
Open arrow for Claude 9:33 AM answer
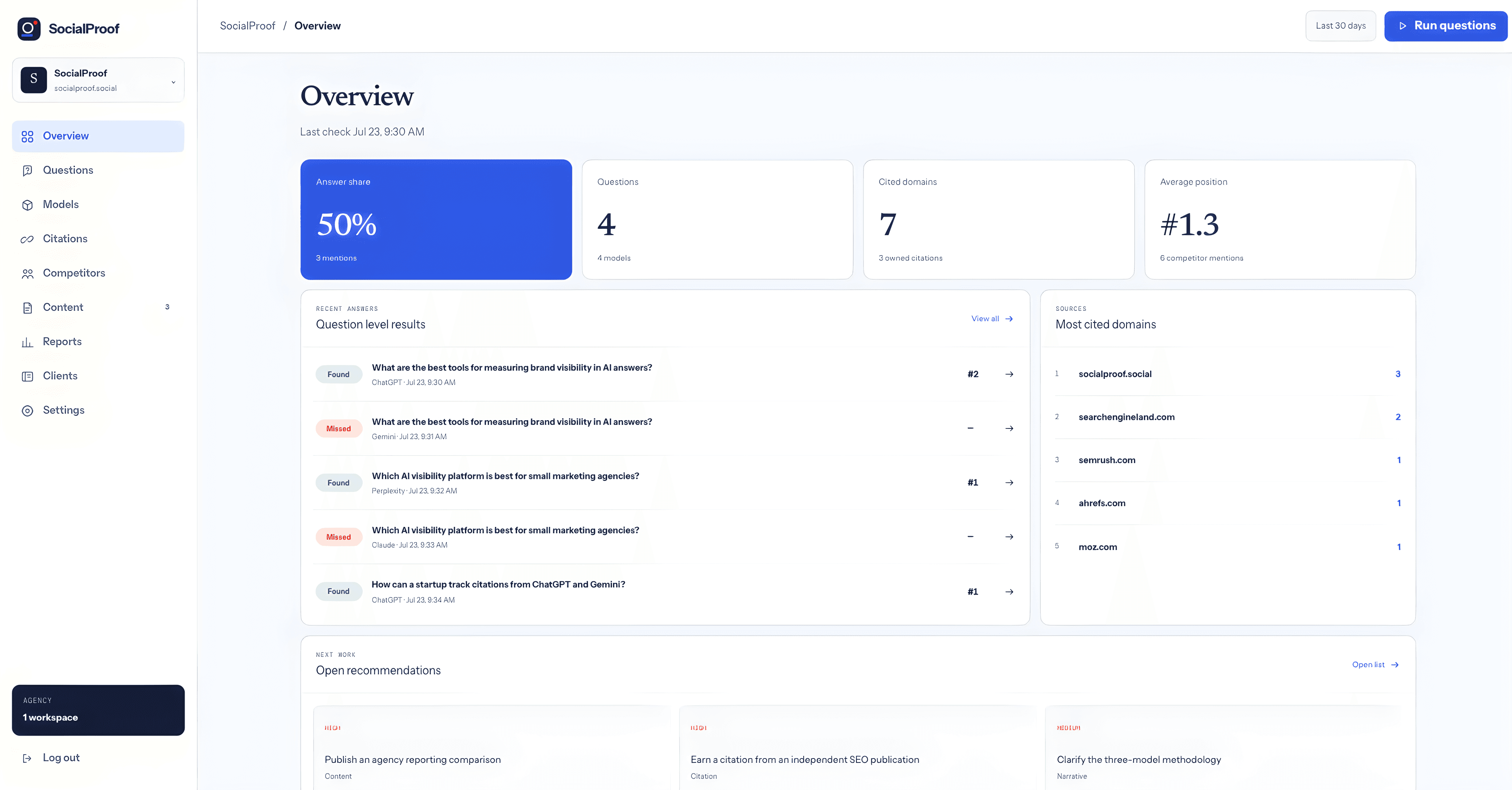[1009, 537]
